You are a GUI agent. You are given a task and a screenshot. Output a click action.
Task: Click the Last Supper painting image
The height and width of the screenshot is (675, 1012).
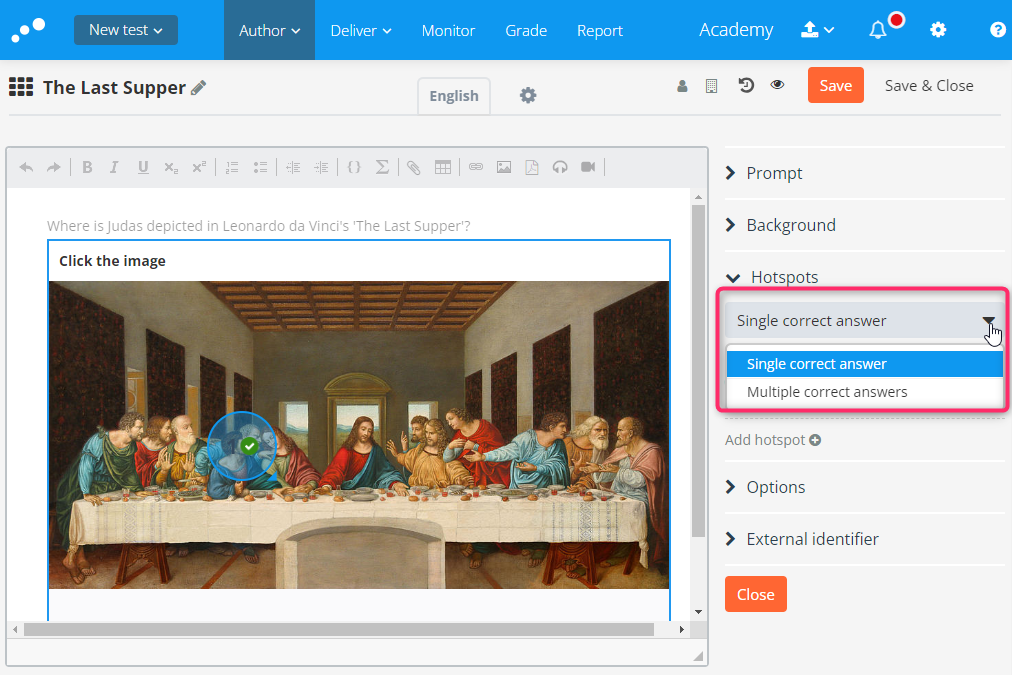[359, 435]
